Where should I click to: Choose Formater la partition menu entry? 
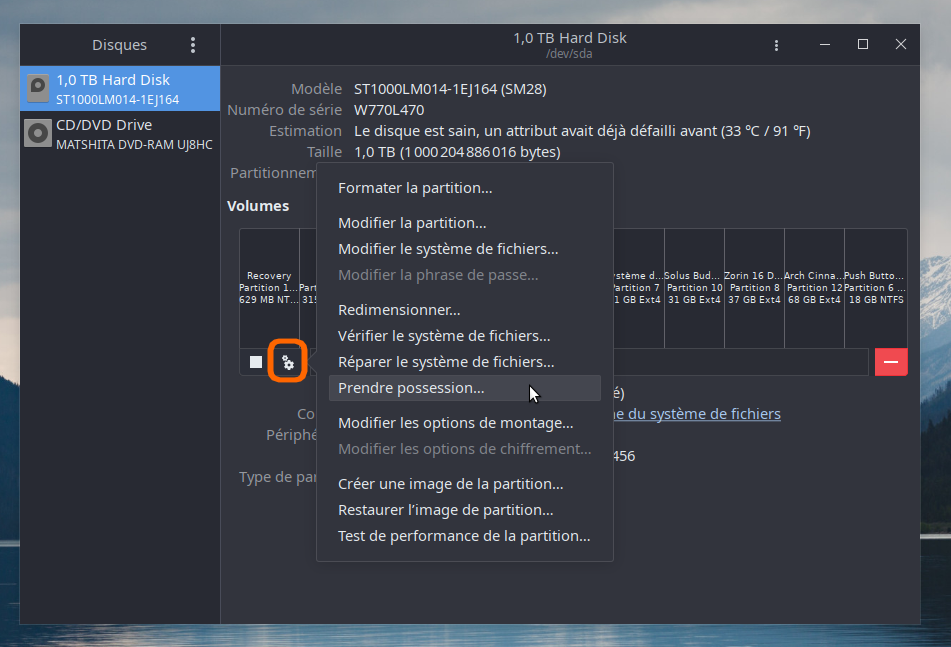coord(415,188)
